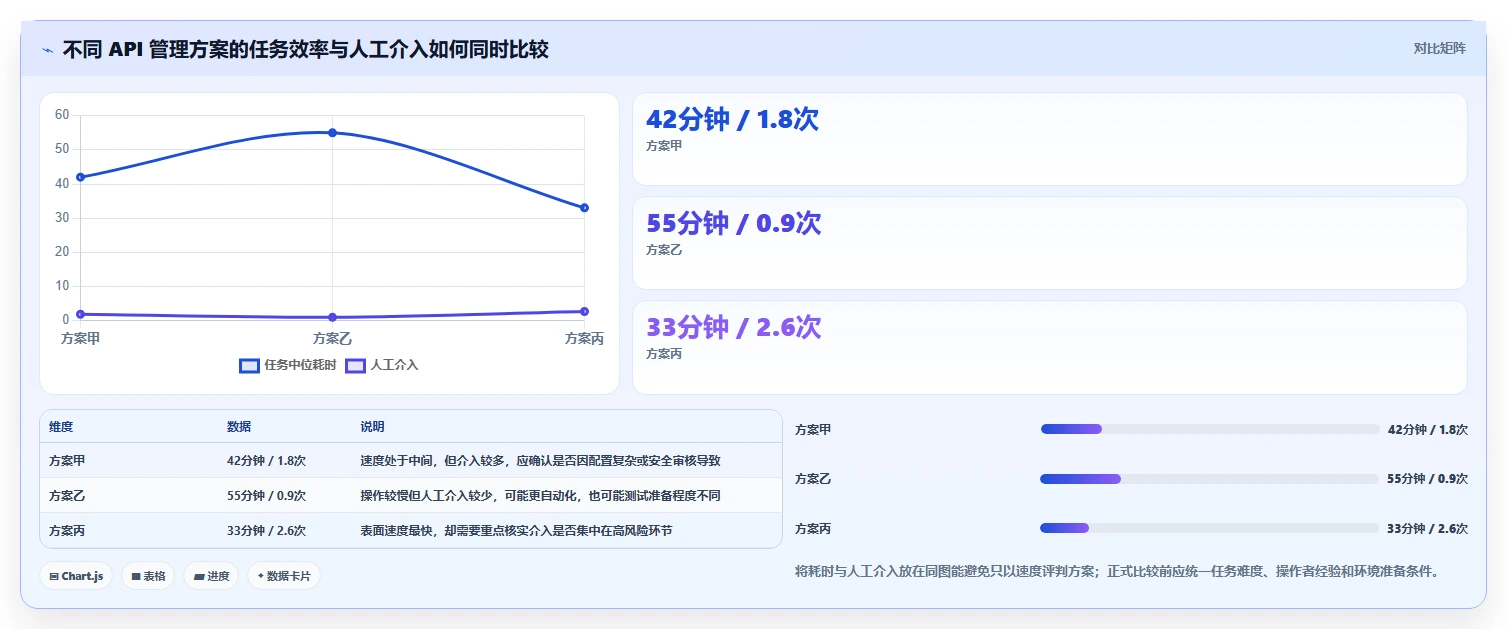Toggle the 任务中位耗时 legend item
This screenshot has height=629, width=1507.
click(x=288, y=365)
